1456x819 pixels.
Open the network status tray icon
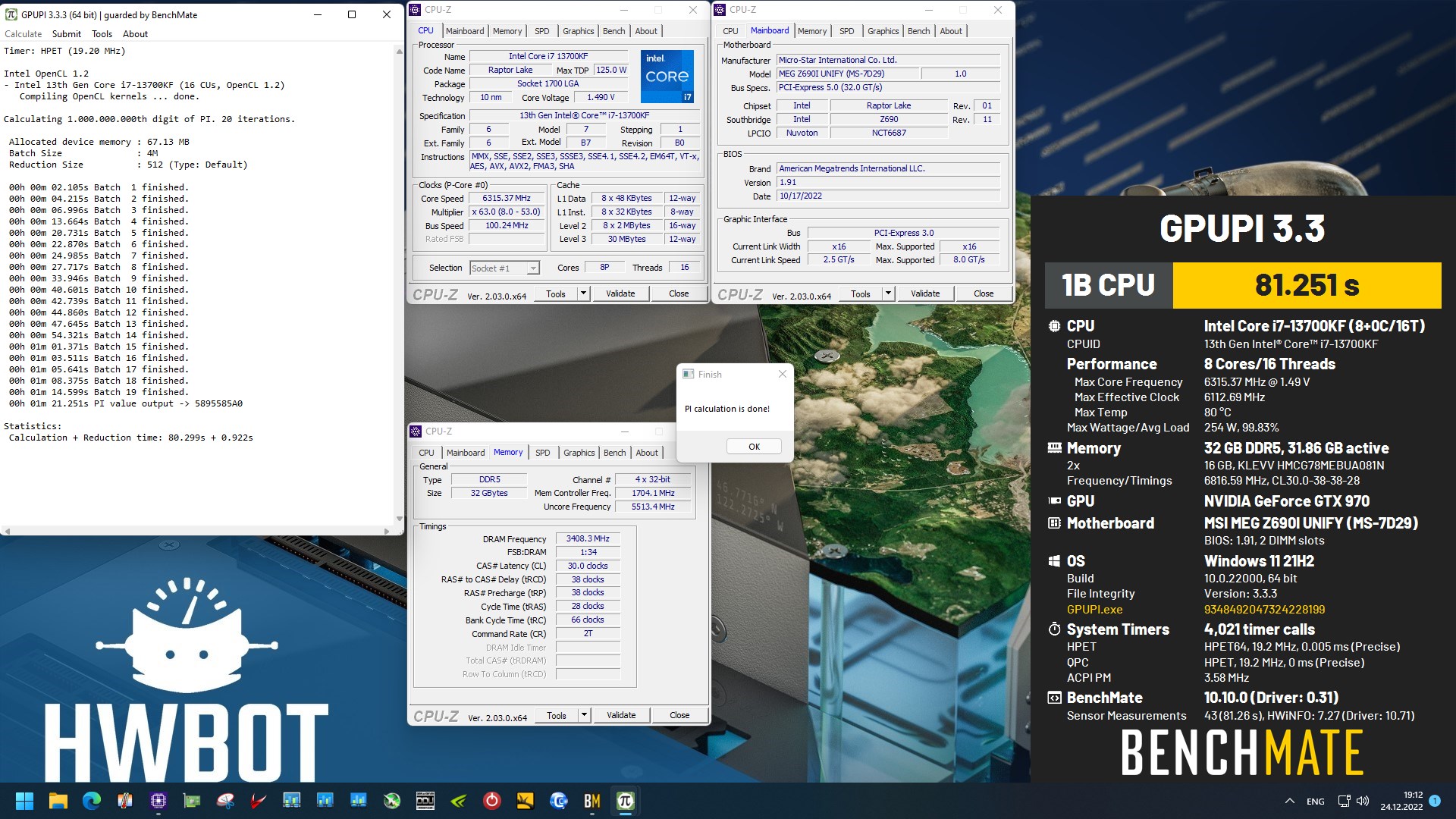click(1344, 801)
